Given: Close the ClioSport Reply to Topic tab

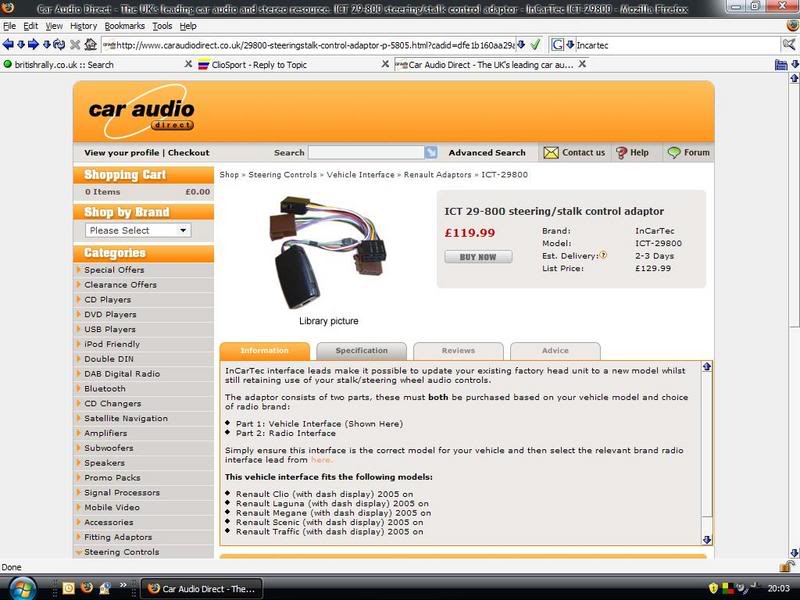Looking at the screenshot, I should [x=385, y=64].
